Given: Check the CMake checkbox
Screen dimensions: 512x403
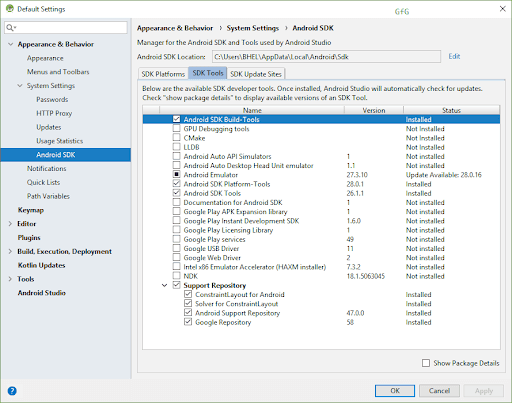Looking at the screenshot, I should (x=176, y=138).
